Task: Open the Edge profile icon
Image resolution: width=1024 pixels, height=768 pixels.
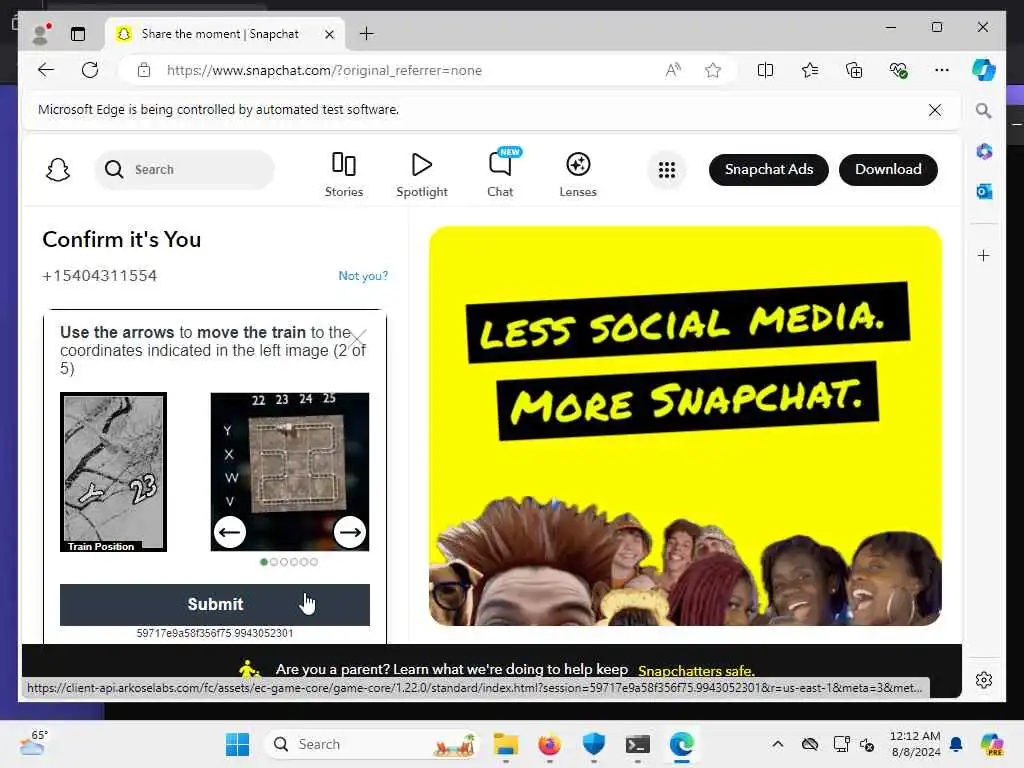Action: 41,34
